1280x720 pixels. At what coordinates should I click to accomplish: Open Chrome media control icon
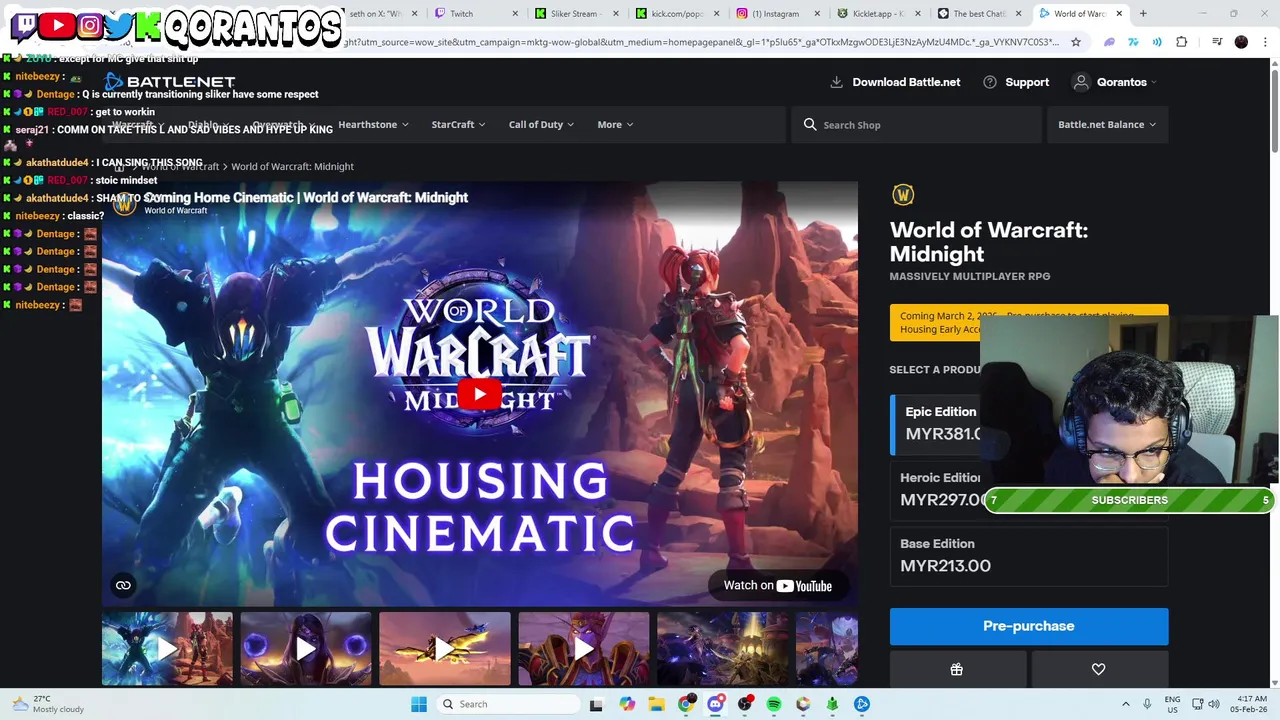1217,42
